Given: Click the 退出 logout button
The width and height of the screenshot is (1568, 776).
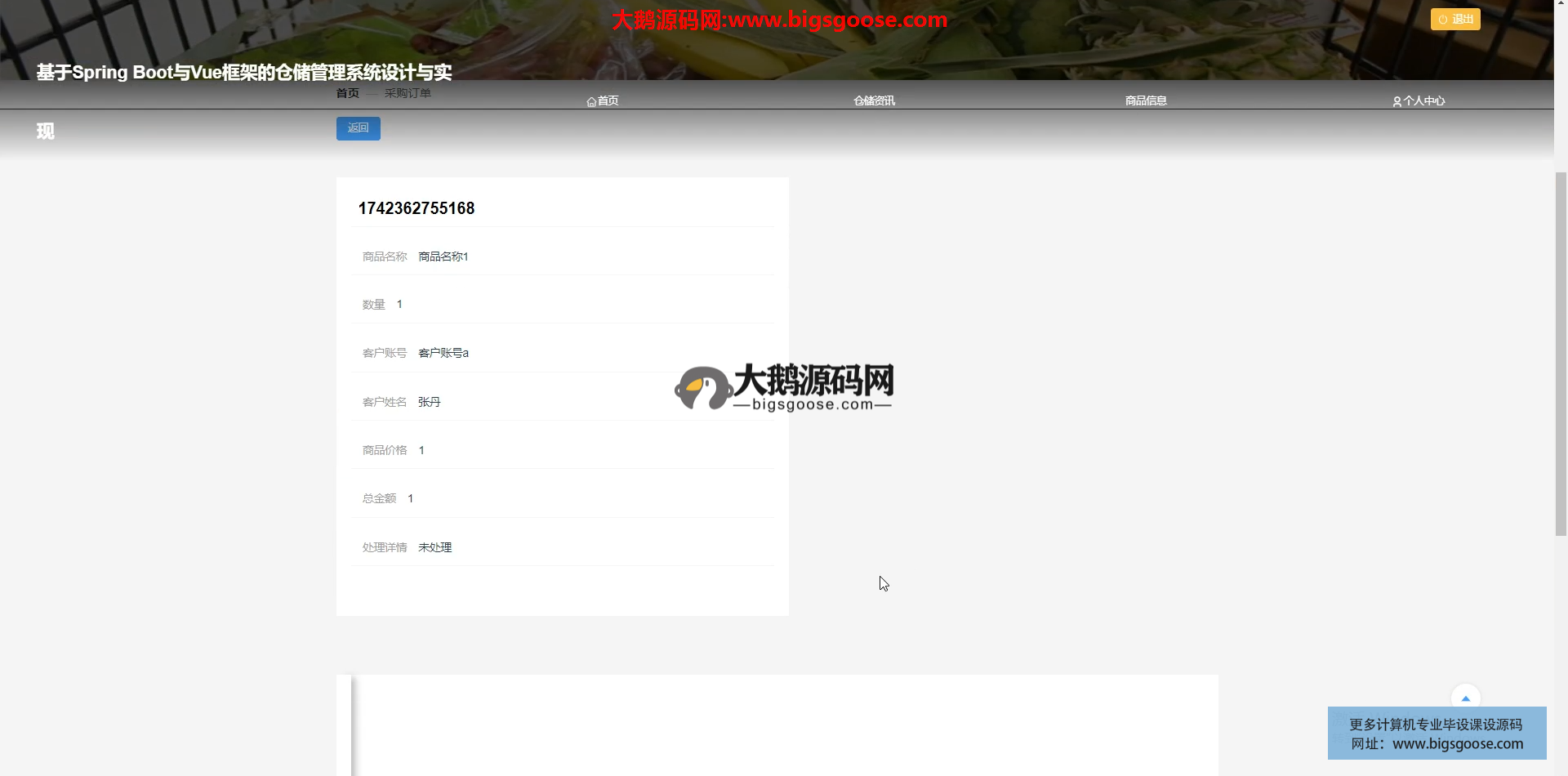Looking at the screenshot, I should click(x=1454, y=20).
